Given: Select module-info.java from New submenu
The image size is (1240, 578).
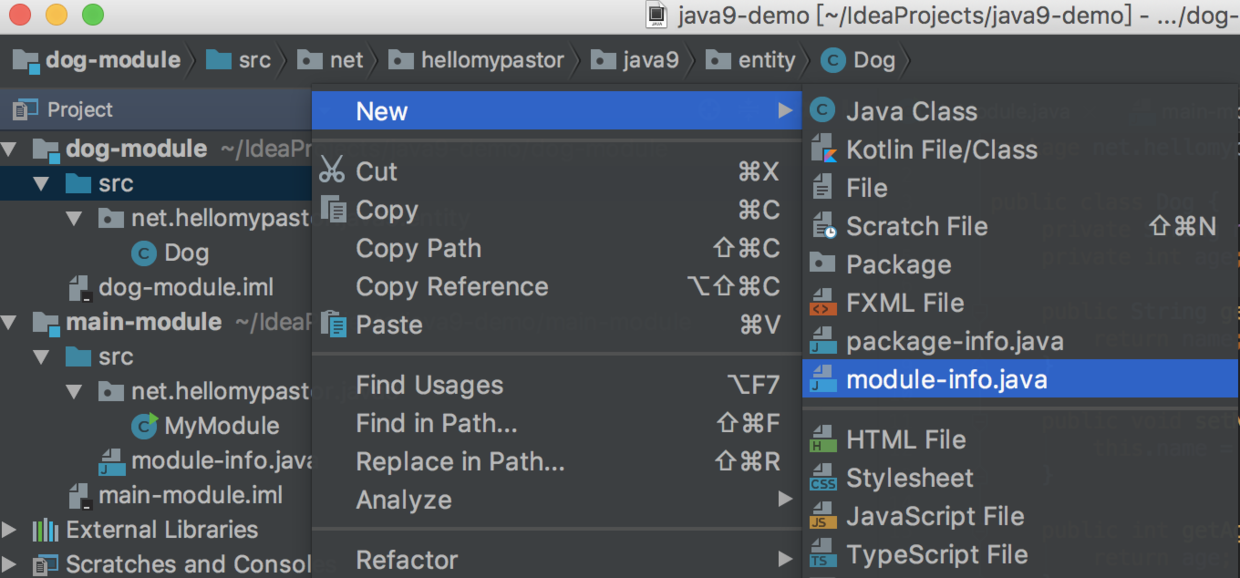Looking at the screenshot, I should click(x=946, y=380).
